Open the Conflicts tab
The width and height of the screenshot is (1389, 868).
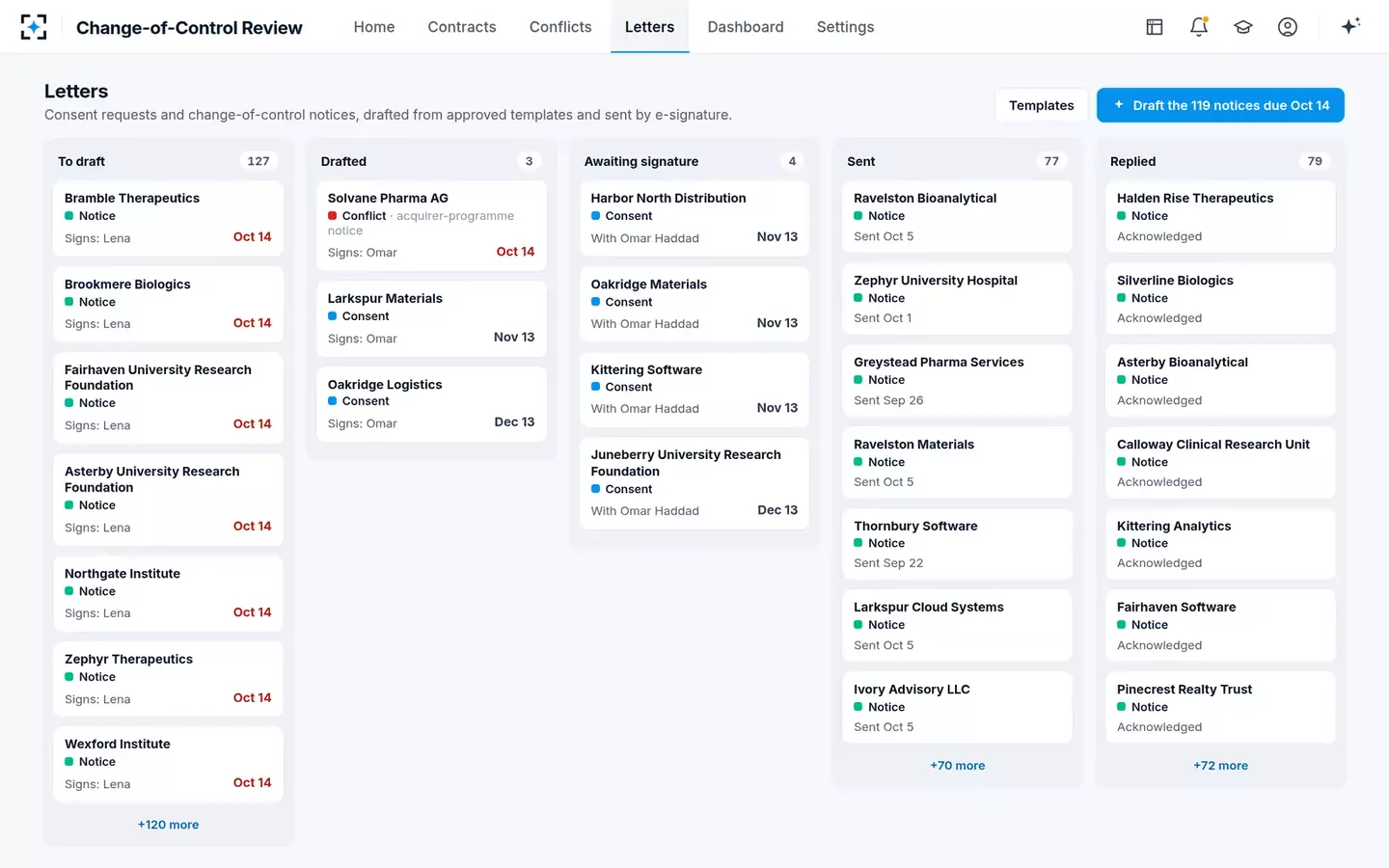pos(560,27)
